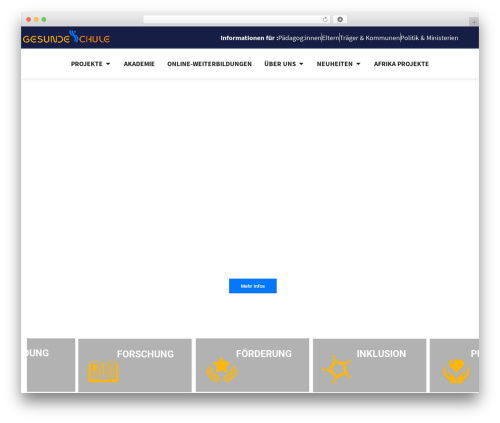Click the blue Mehr Infos button
Screen dimensions: 500x423
click(x=253, y=286)
